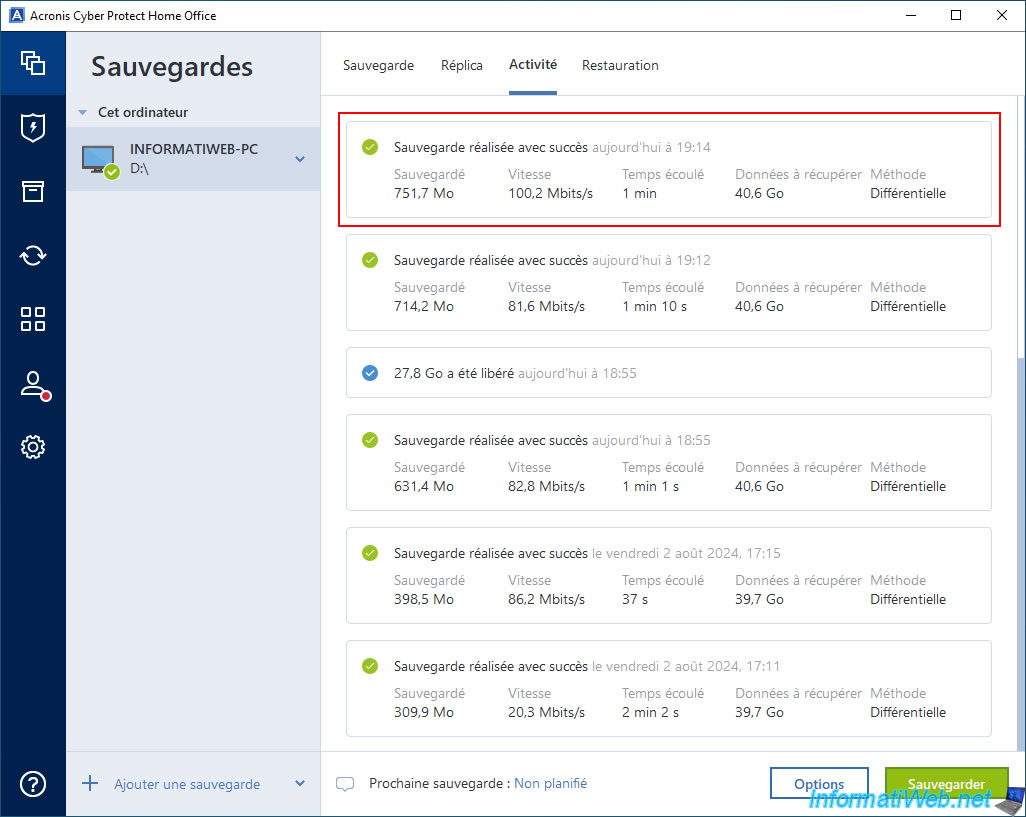The height and width of the screenshot is (817, 1026).
Task: Open the Sync section icon
Action: click(x=33, y=255)
